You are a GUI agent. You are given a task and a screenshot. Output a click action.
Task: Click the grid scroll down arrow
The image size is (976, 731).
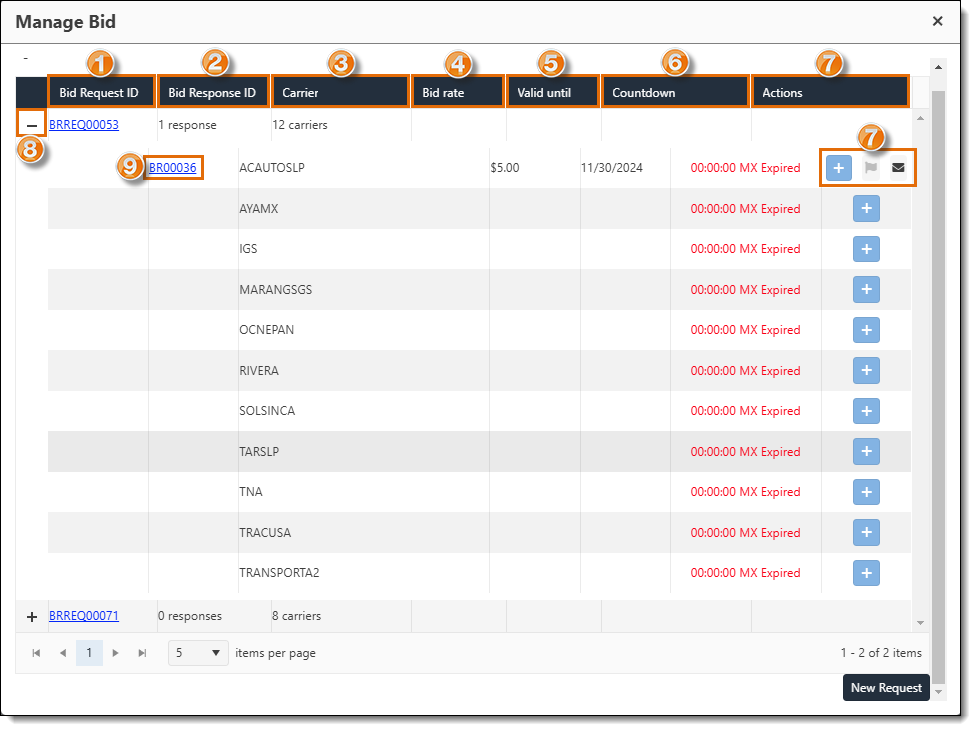921,623
